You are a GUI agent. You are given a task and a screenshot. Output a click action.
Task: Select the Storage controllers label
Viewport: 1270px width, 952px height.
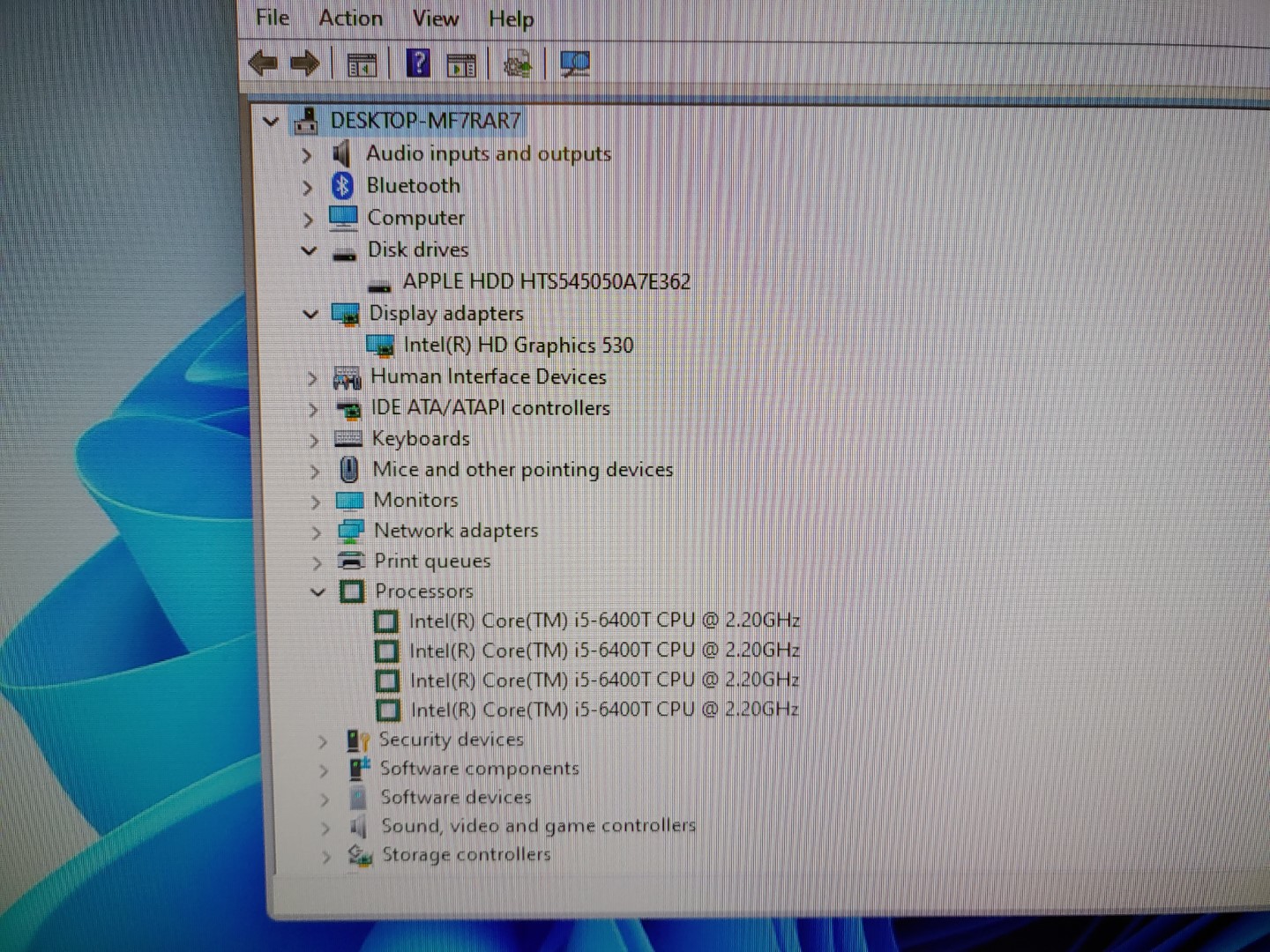[x=466, y=854]
